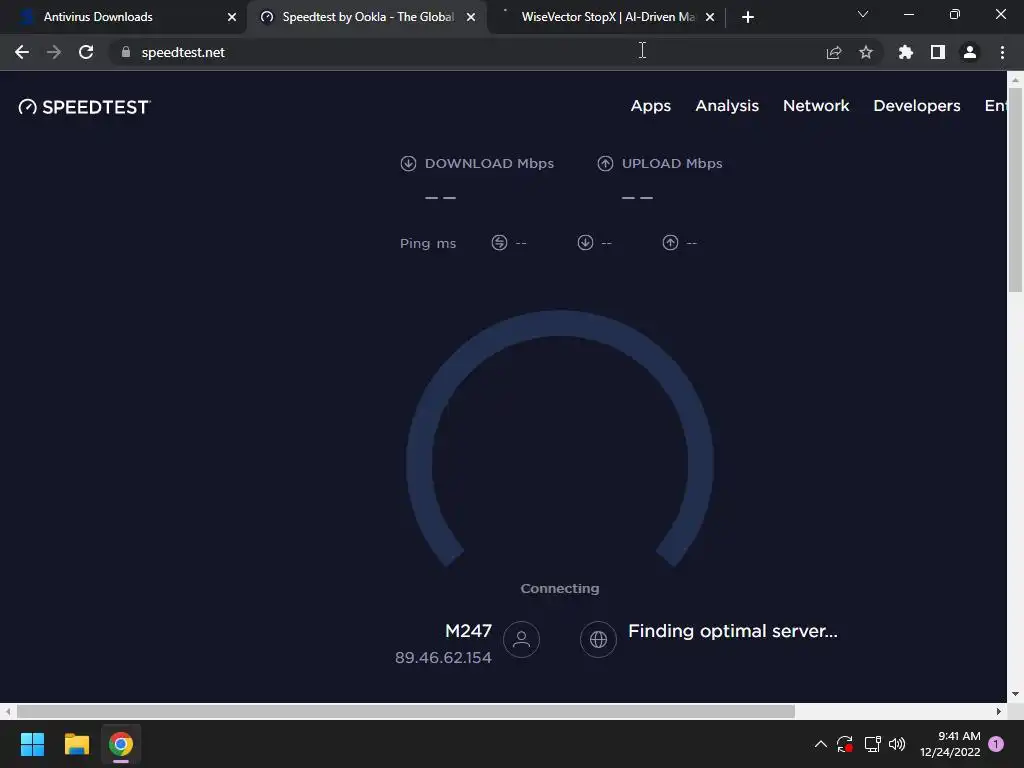
Task: Open the Apps menu
Action: [x=650, y=106]
